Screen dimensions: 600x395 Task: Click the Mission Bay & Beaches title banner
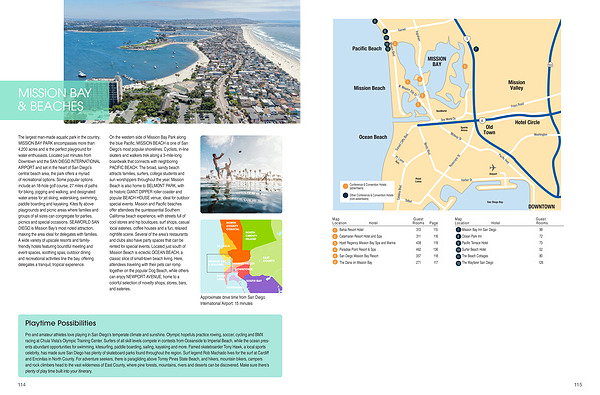pos(54,100)
